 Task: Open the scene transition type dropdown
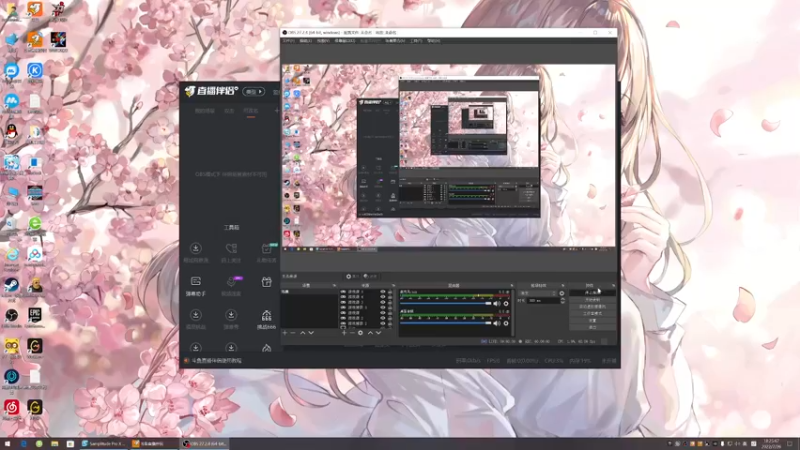538,293
